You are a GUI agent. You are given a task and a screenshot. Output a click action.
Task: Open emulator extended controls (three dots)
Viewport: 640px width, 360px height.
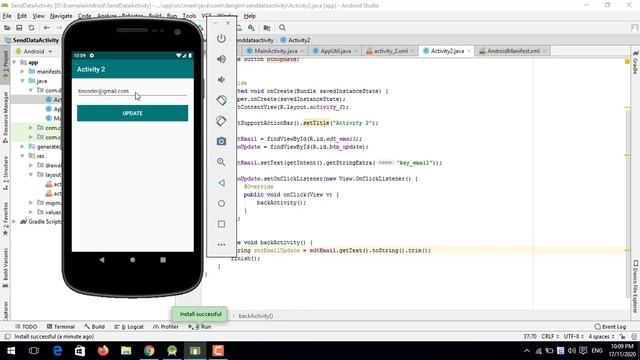[221, 244]
